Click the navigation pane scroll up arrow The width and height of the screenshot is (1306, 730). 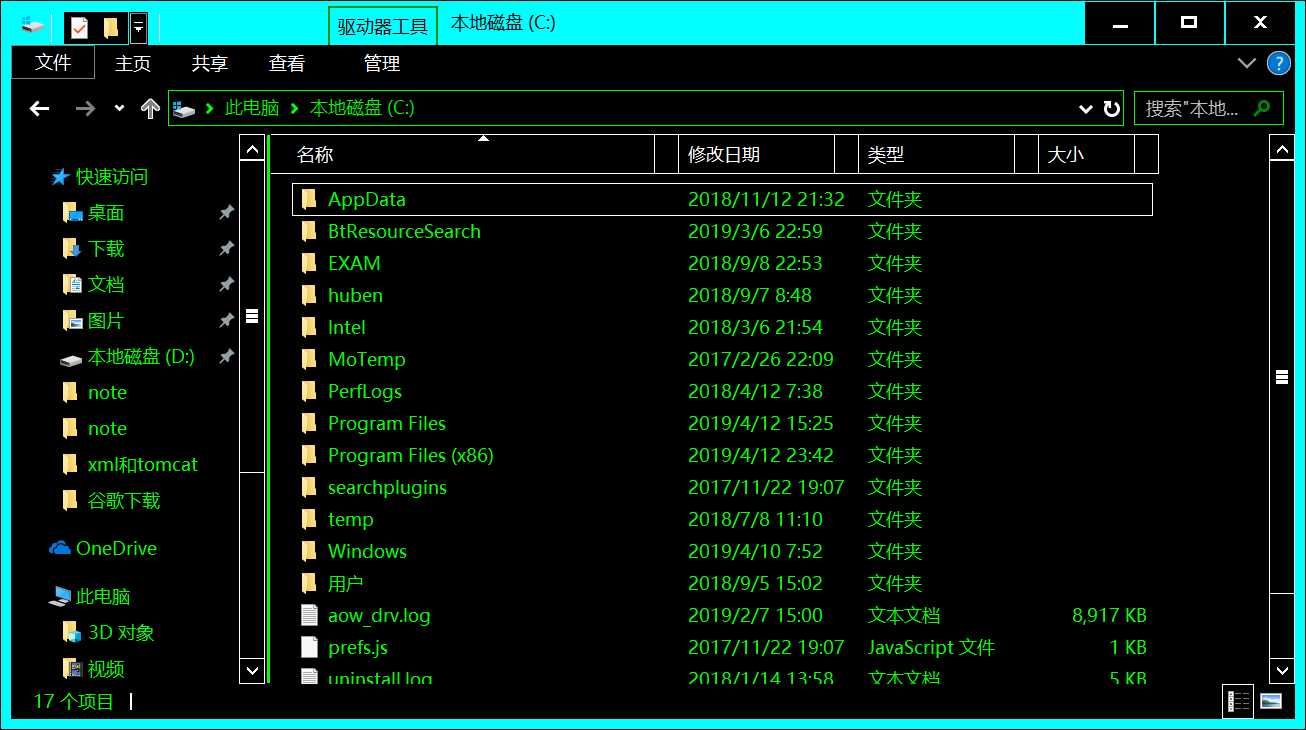click(x=252, y=149)
